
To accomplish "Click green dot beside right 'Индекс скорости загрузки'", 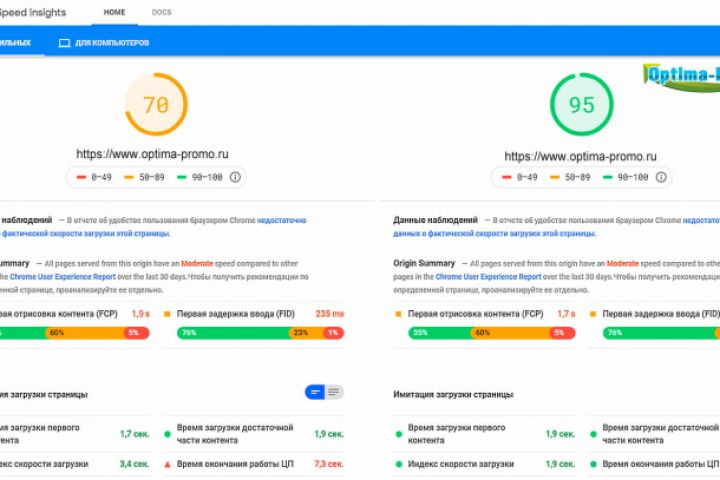I will pyautogui.click(x=399, y=464).
